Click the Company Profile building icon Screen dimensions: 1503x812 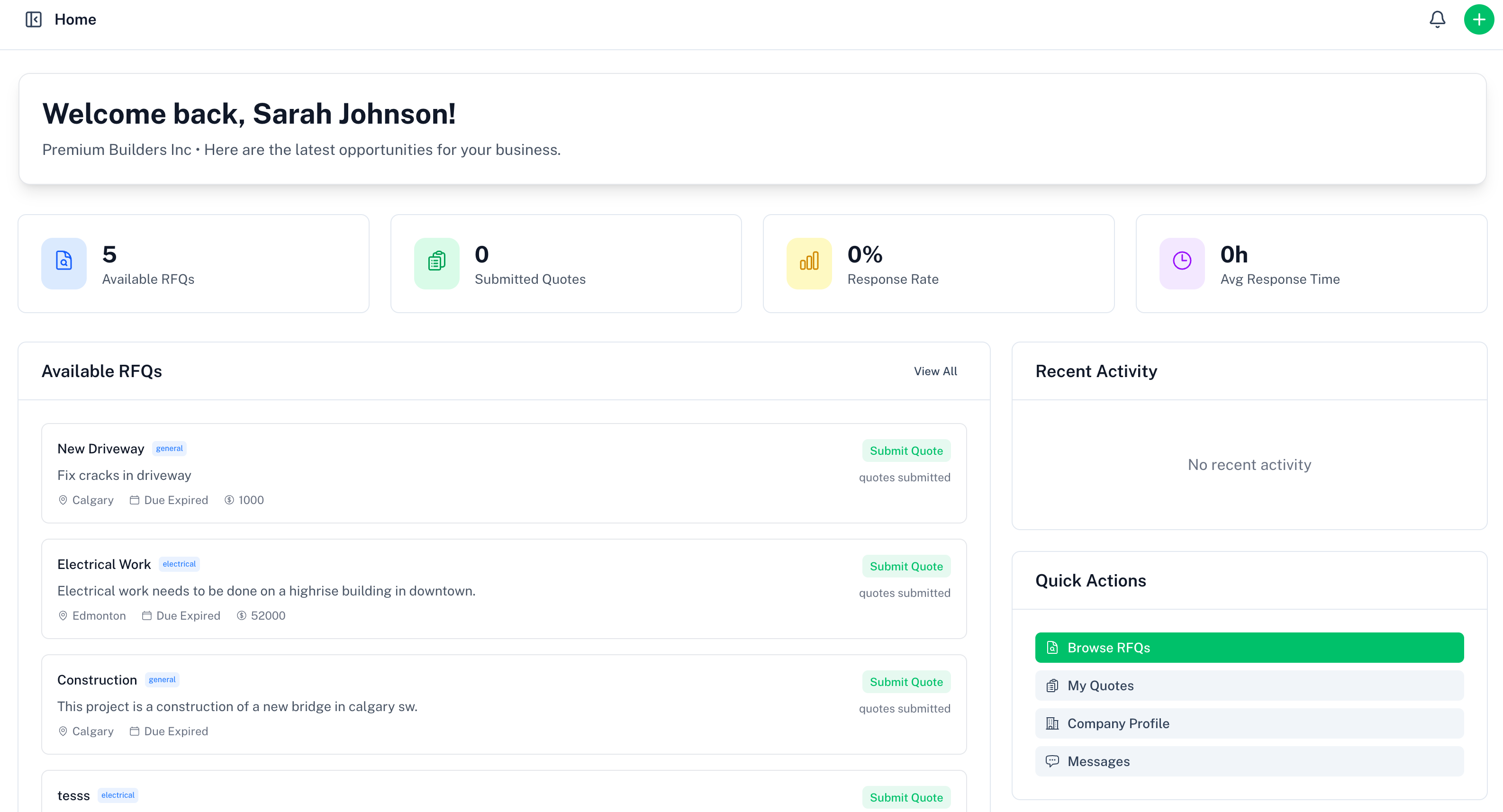point(1052,723)
